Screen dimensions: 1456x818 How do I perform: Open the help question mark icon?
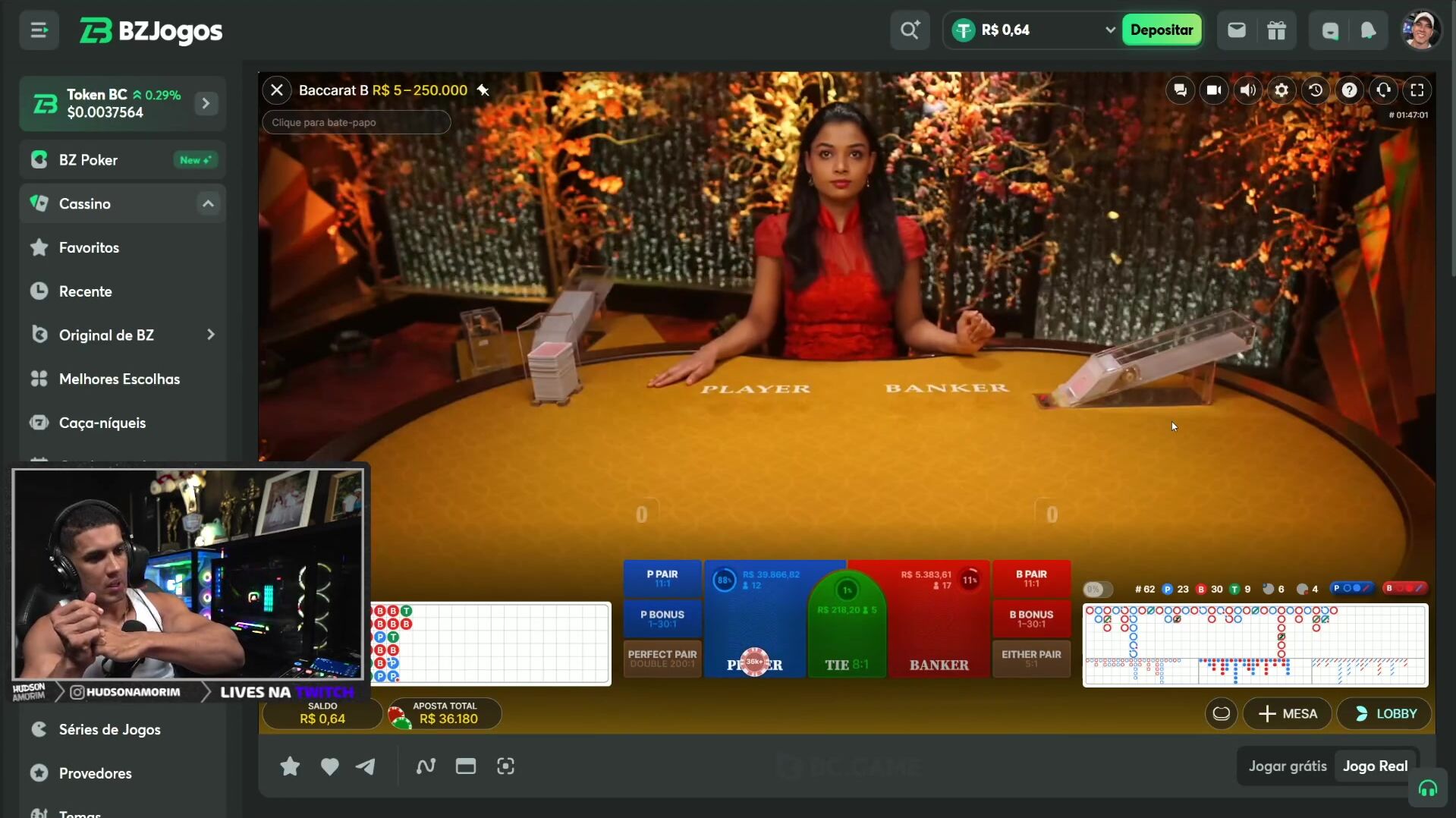click(1349, 90)
